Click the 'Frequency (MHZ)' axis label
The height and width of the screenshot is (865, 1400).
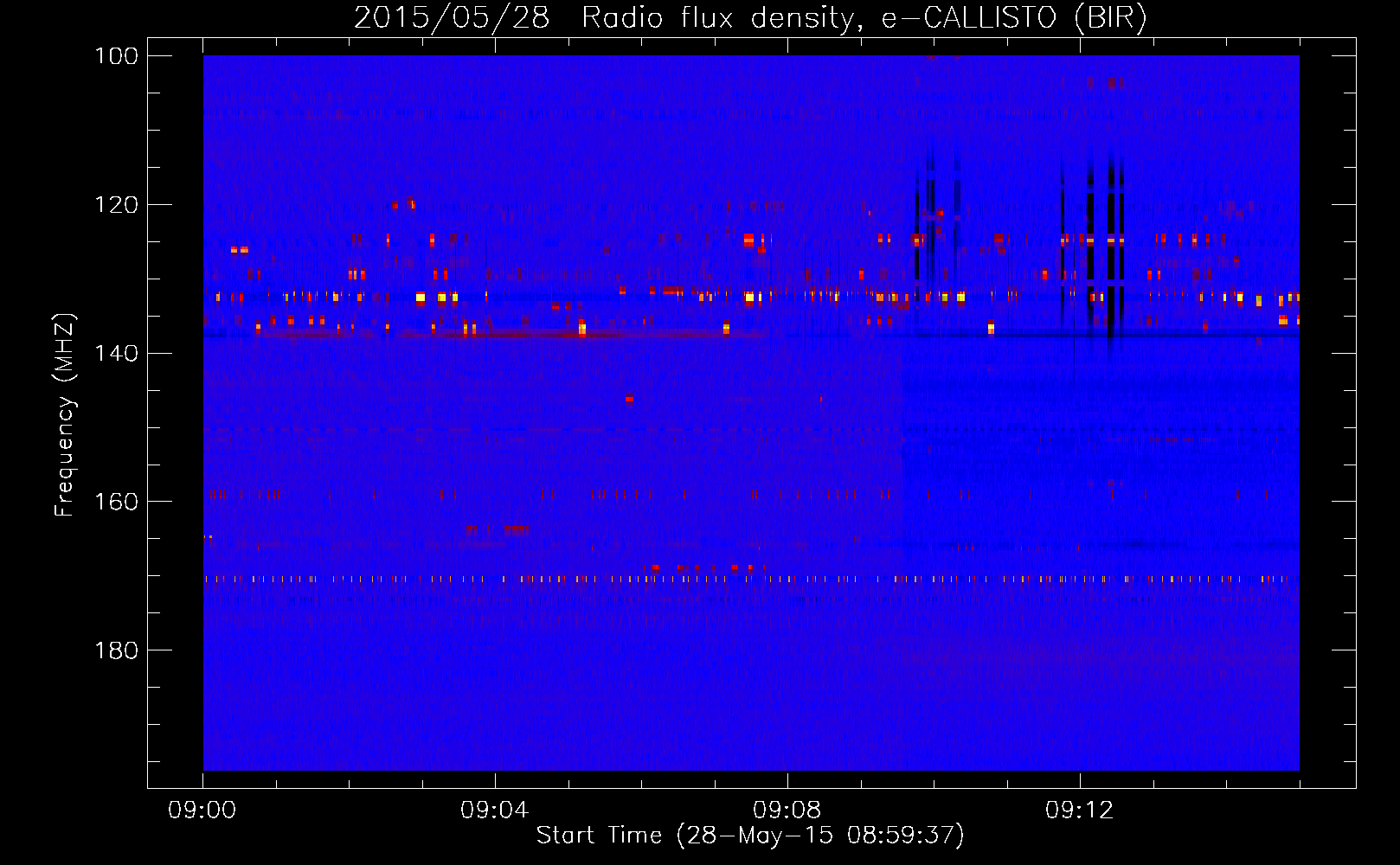(65, 414)
